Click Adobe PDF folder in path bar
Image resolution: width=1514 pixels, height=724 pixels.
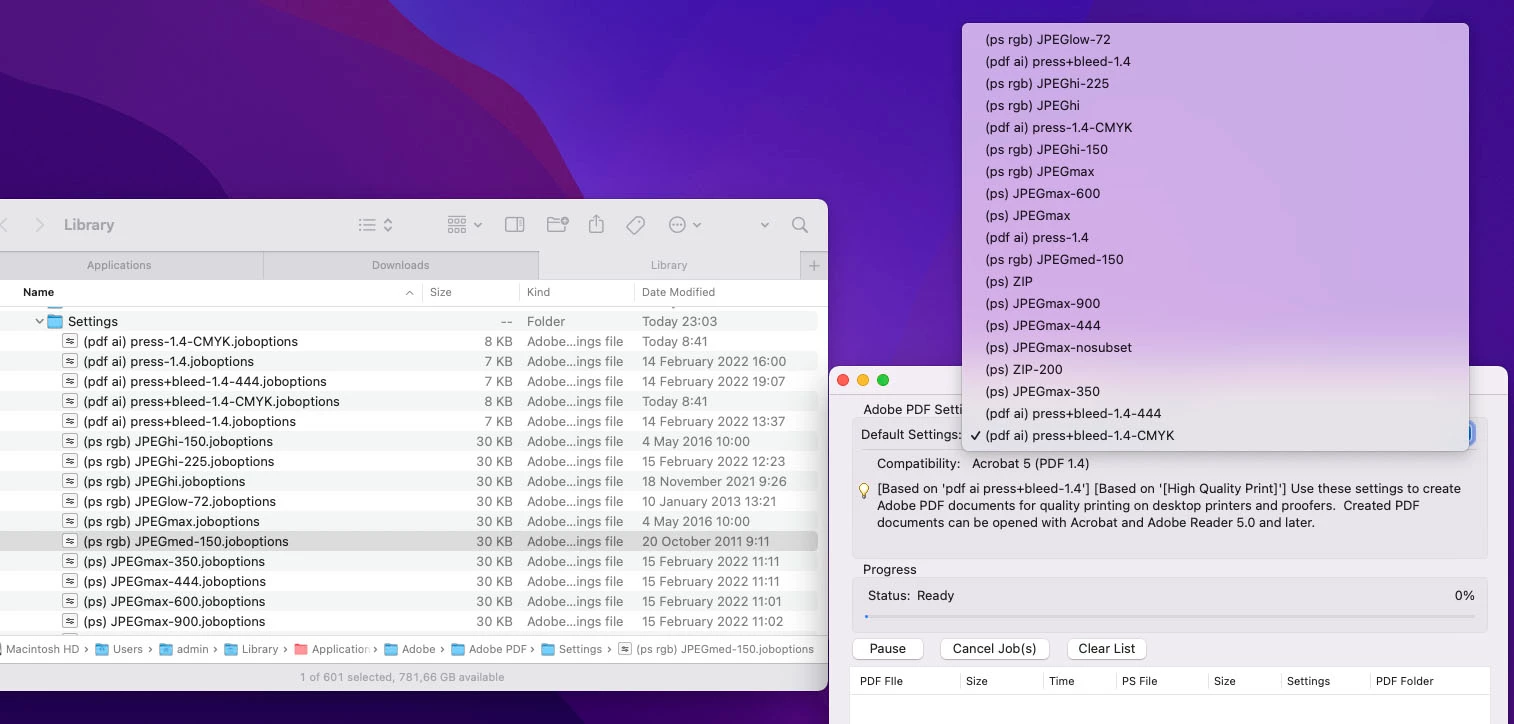489,649
